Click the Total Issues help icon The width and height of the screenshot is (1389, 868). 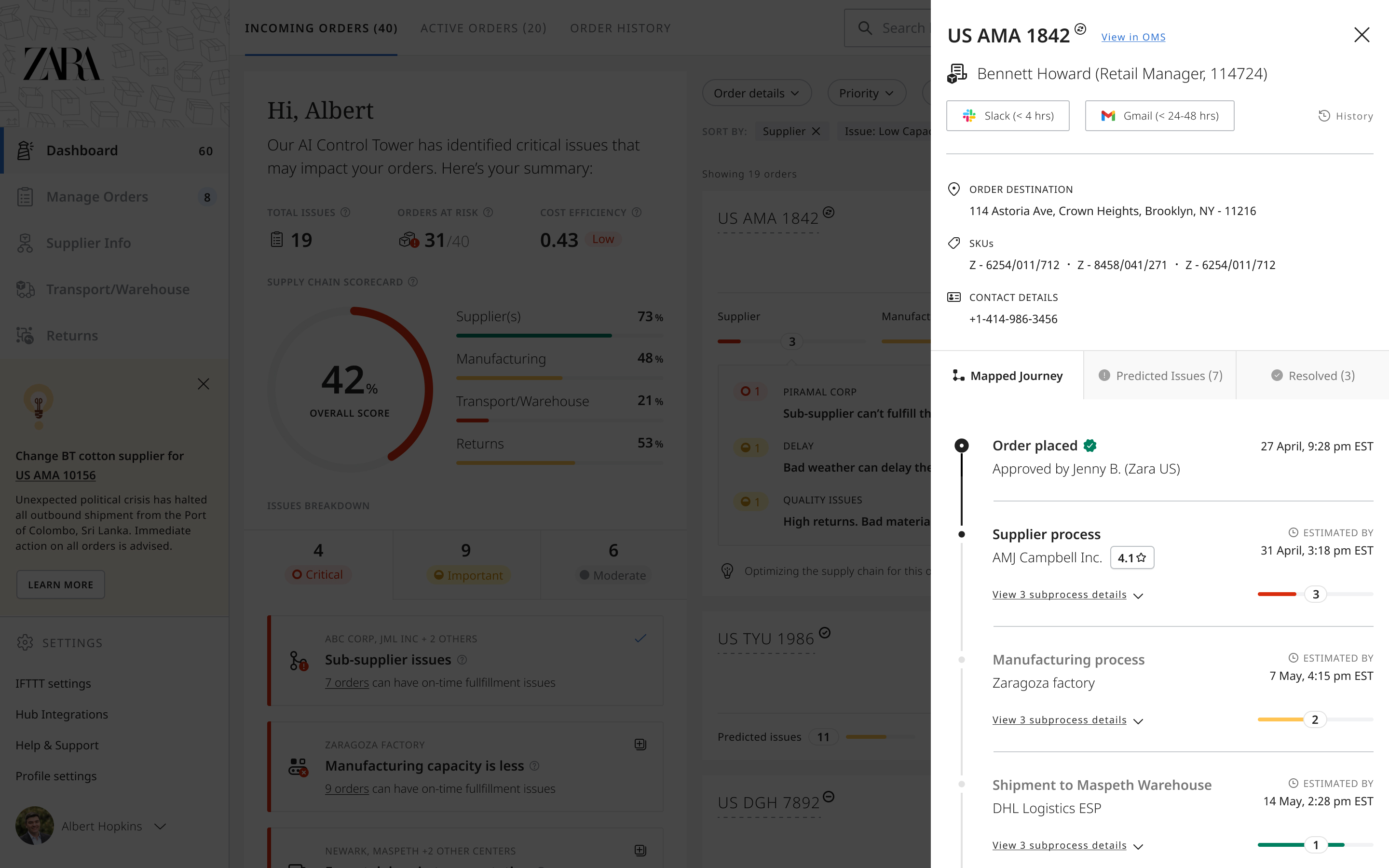pos(345,212)
